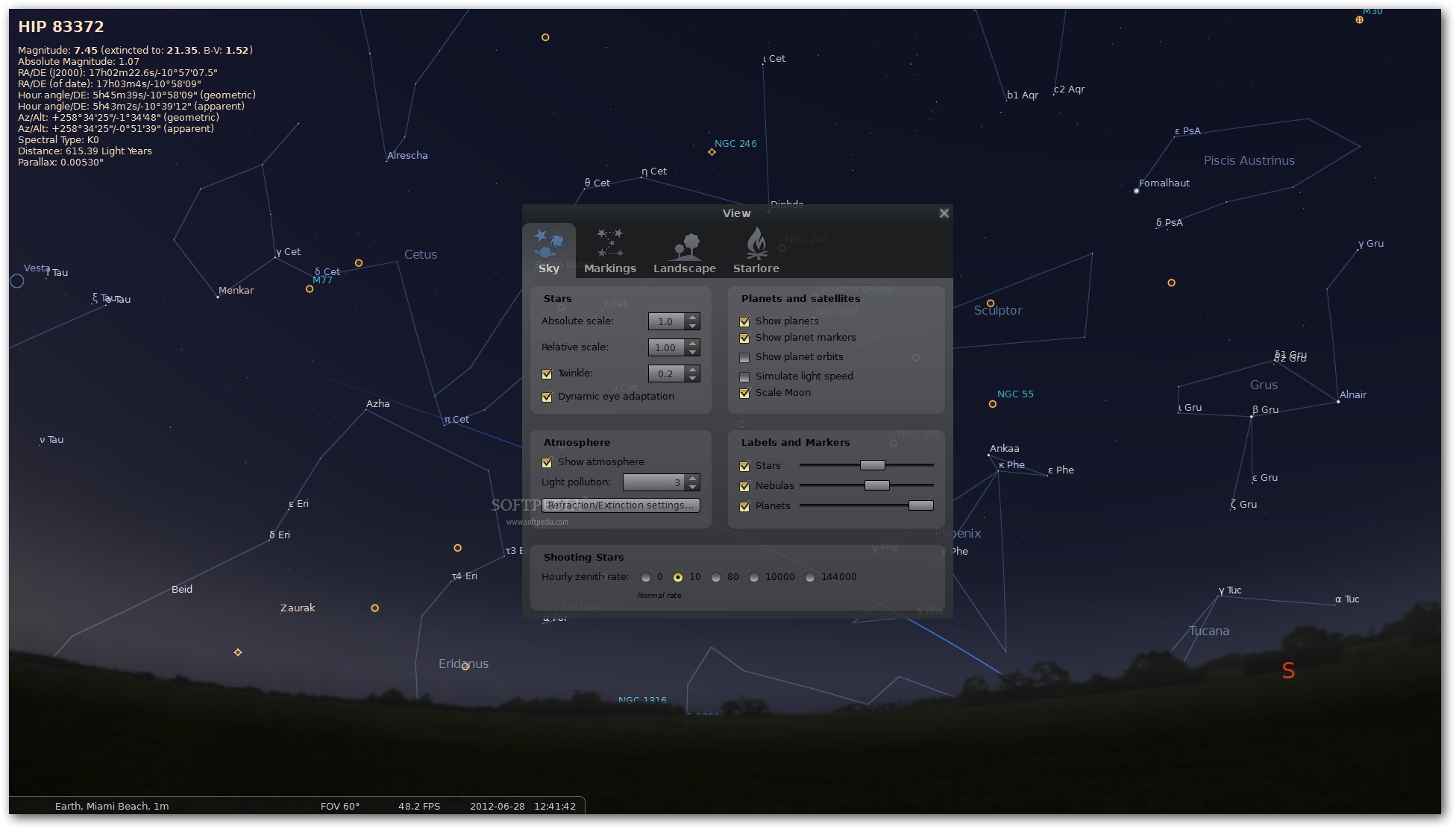This screenshot has height=829, width=1456.
Task: Click the time '12:41:42' in status bar
Action: pos(555,806)
